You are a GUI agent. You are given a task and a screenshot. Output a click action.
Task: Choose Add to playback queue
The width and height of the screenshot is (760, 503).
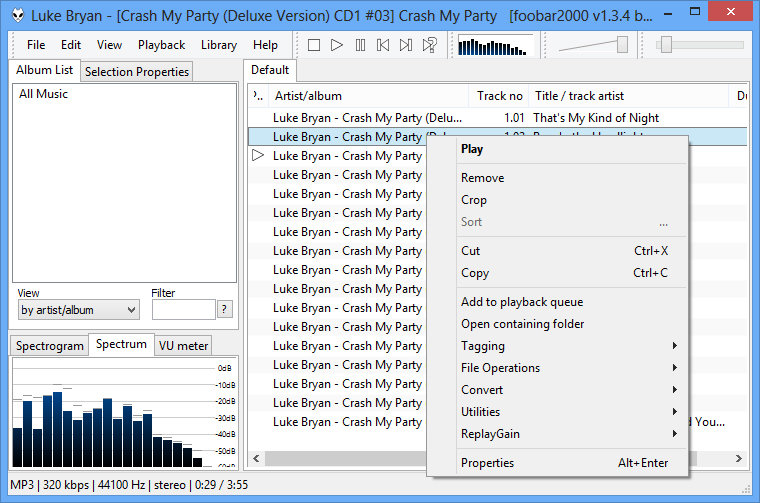[x=558, y=302]
